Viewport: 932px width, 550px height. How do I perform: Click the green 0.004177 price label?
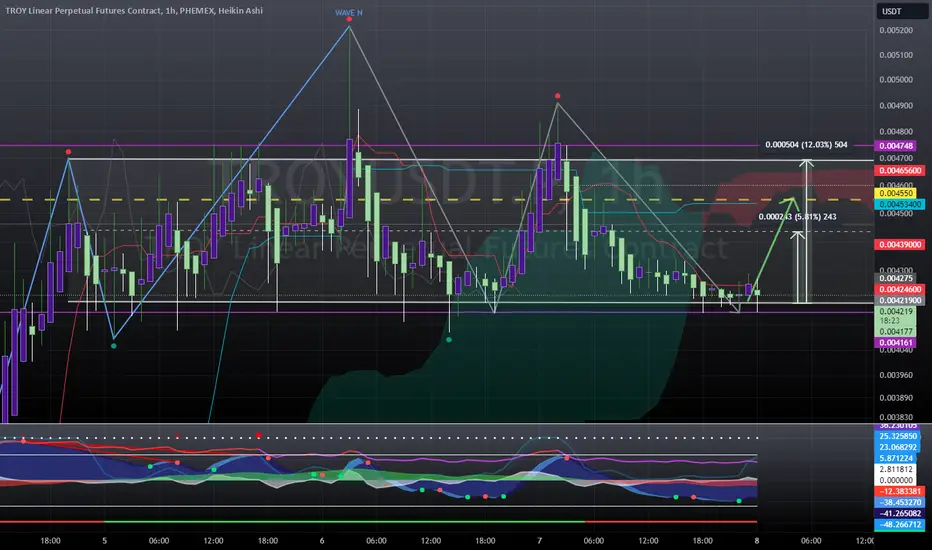click(x=896, y=332)
